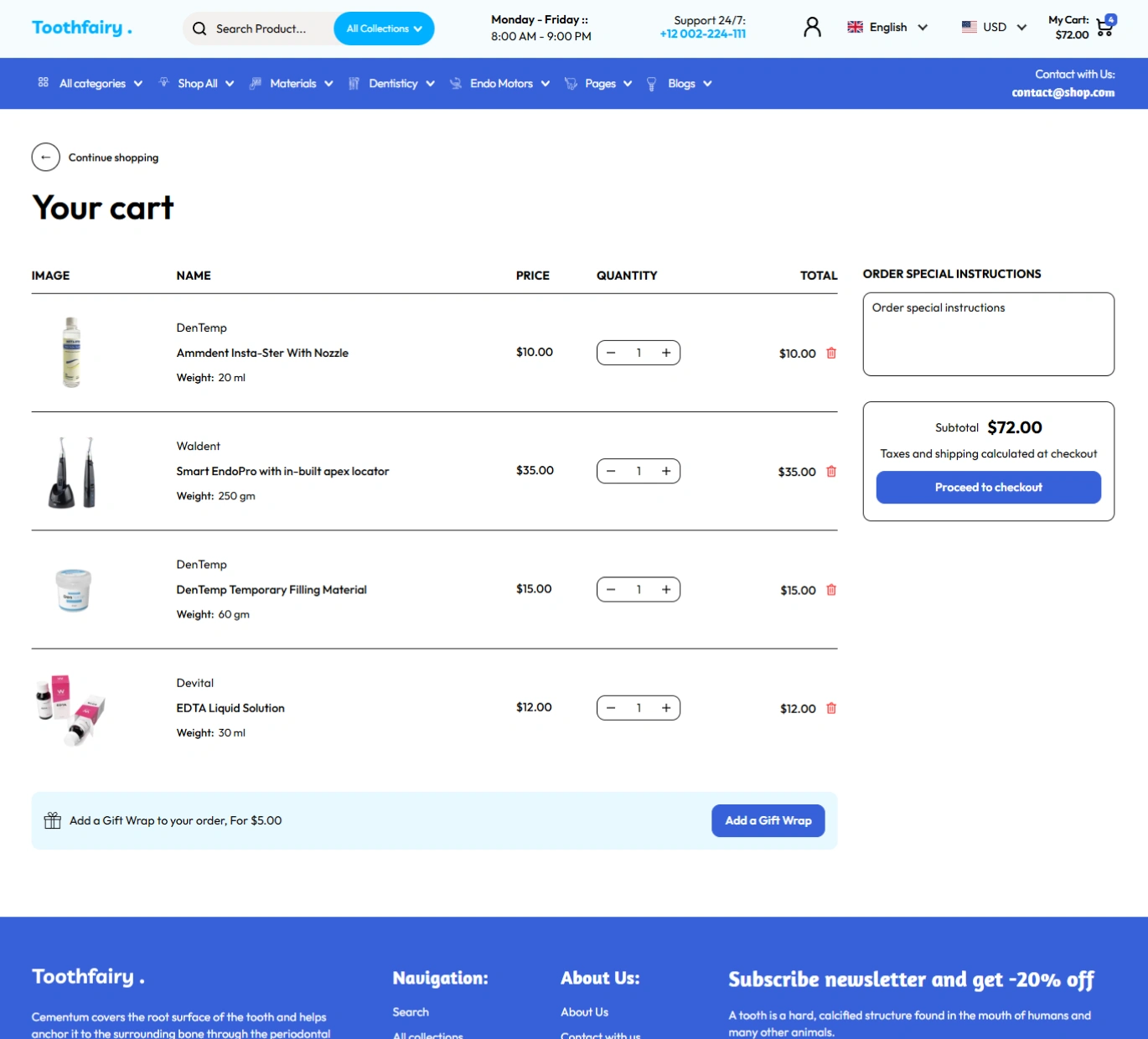Open Ammdent Insta-Ster With Nozzle product link

262,353
